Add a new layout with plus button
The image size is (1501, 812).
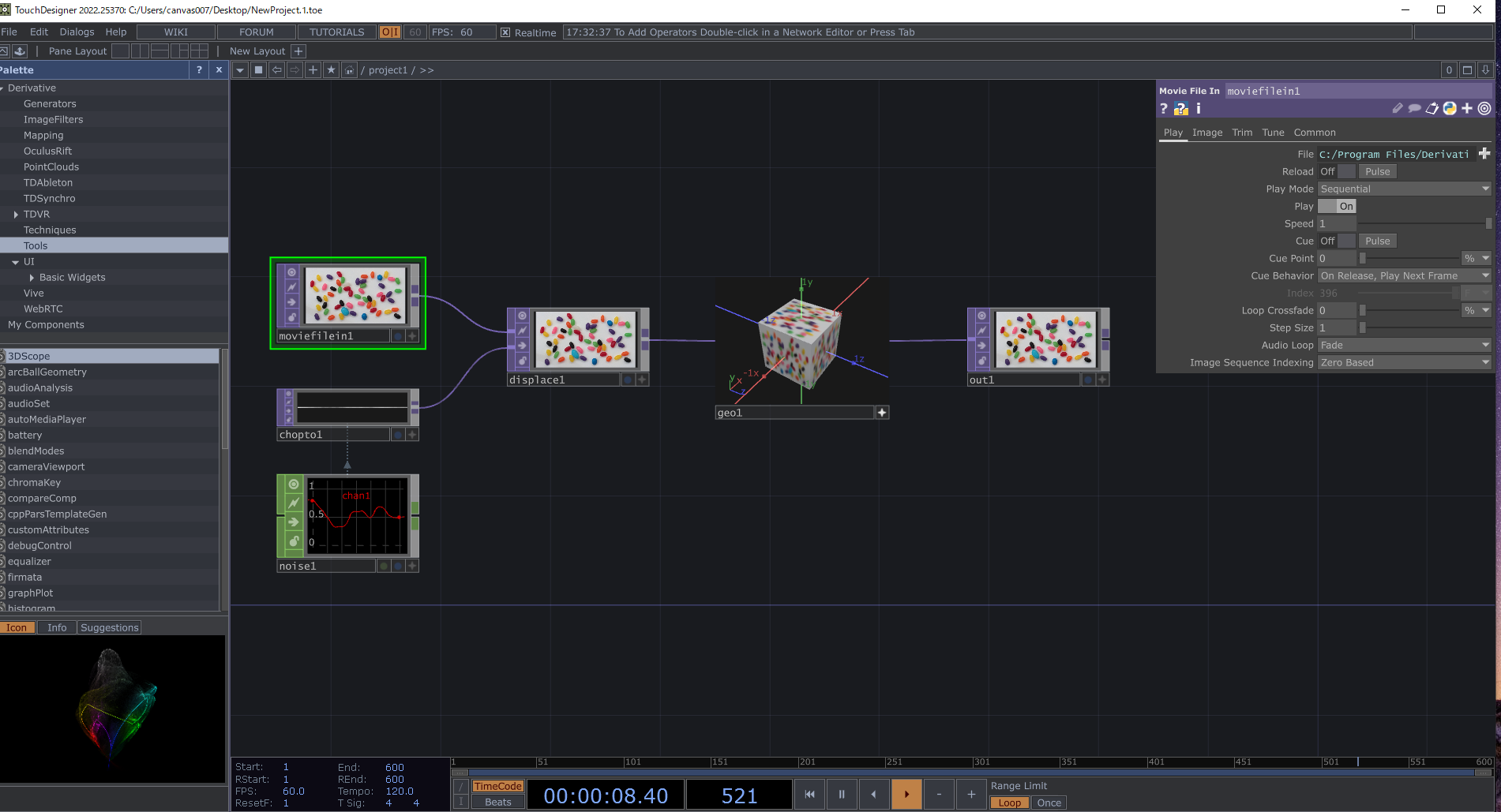click(x=298, y=51)
